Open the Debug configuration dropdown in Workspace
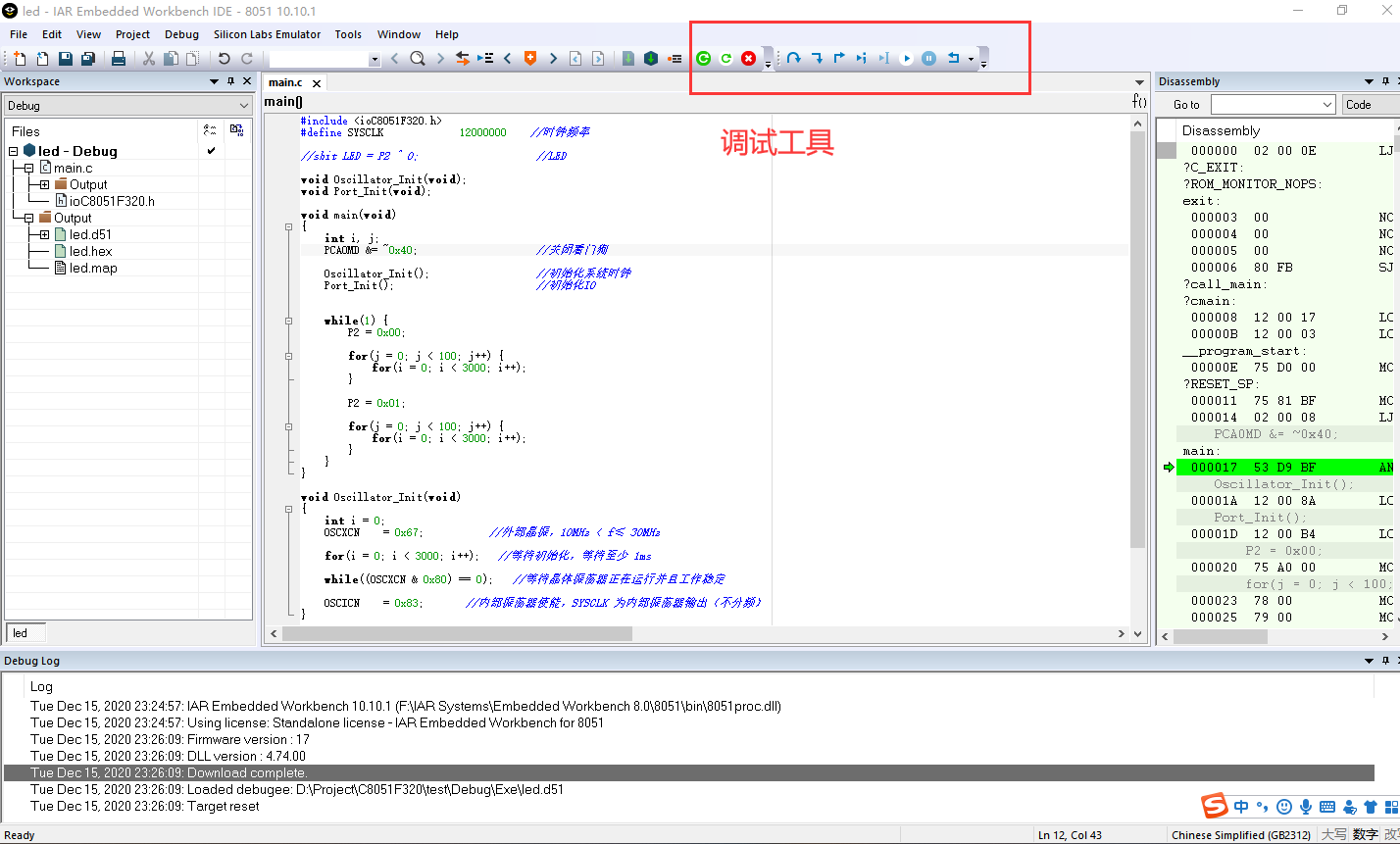 pyautogui.click(x=244, y=106)
